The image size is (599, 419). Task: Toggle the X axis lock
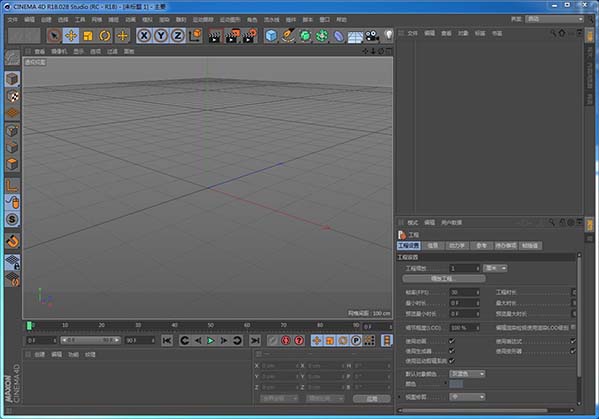[x=144, y=36]
